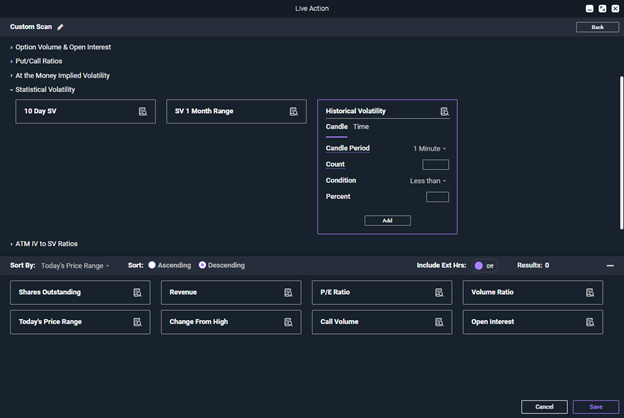624x418 pixels.
Task: Focus the Count input field
Action: [x=435, y=164]
